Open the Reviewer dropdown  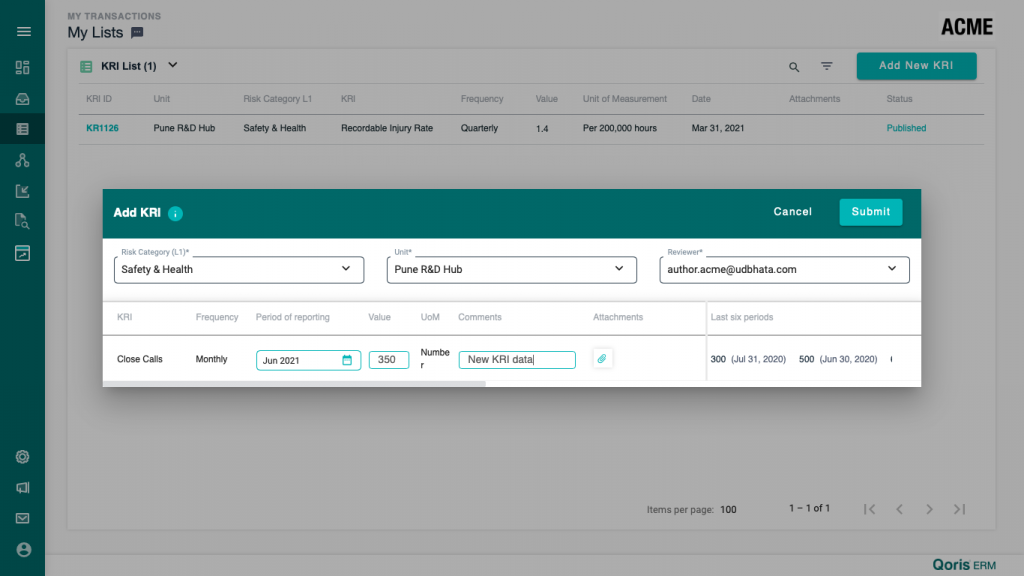click(784, 270)
